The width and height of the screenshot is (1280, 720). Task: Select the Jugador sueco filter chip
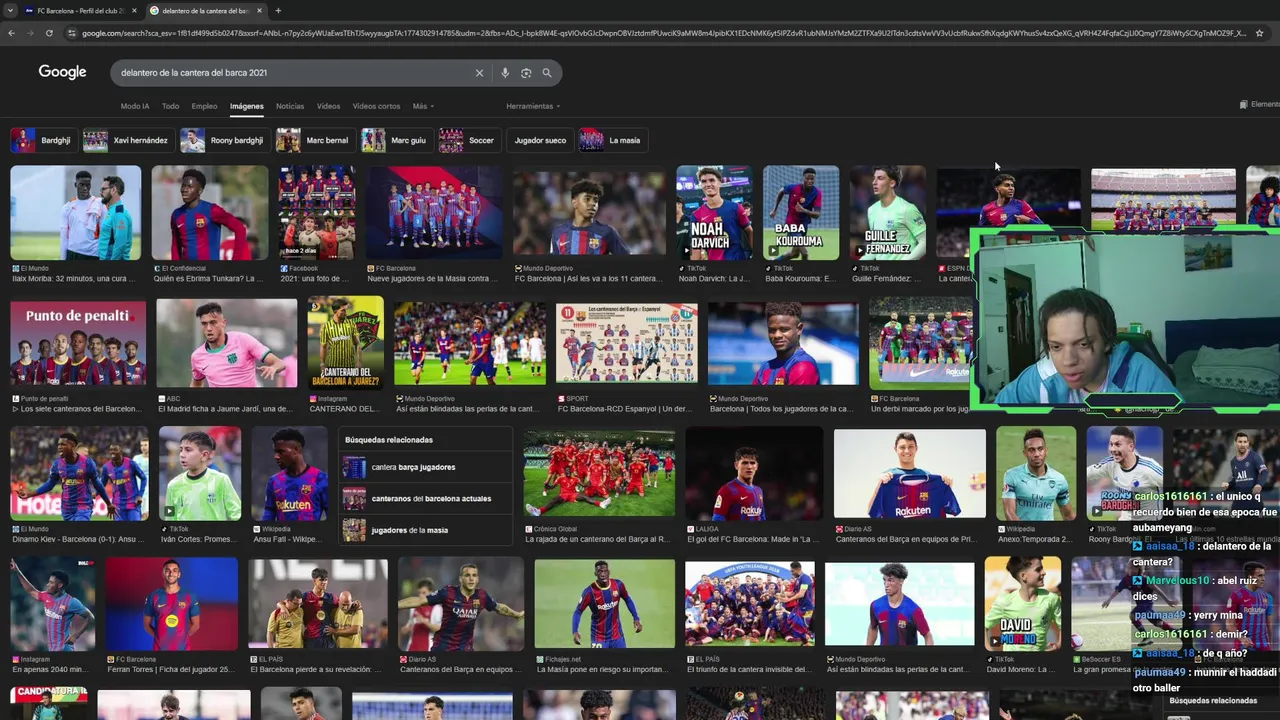tap(540, 140)
